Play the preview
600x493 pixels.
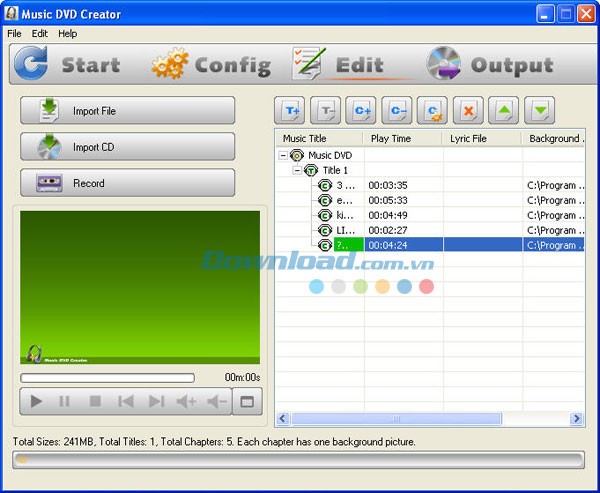coord(36,402)
